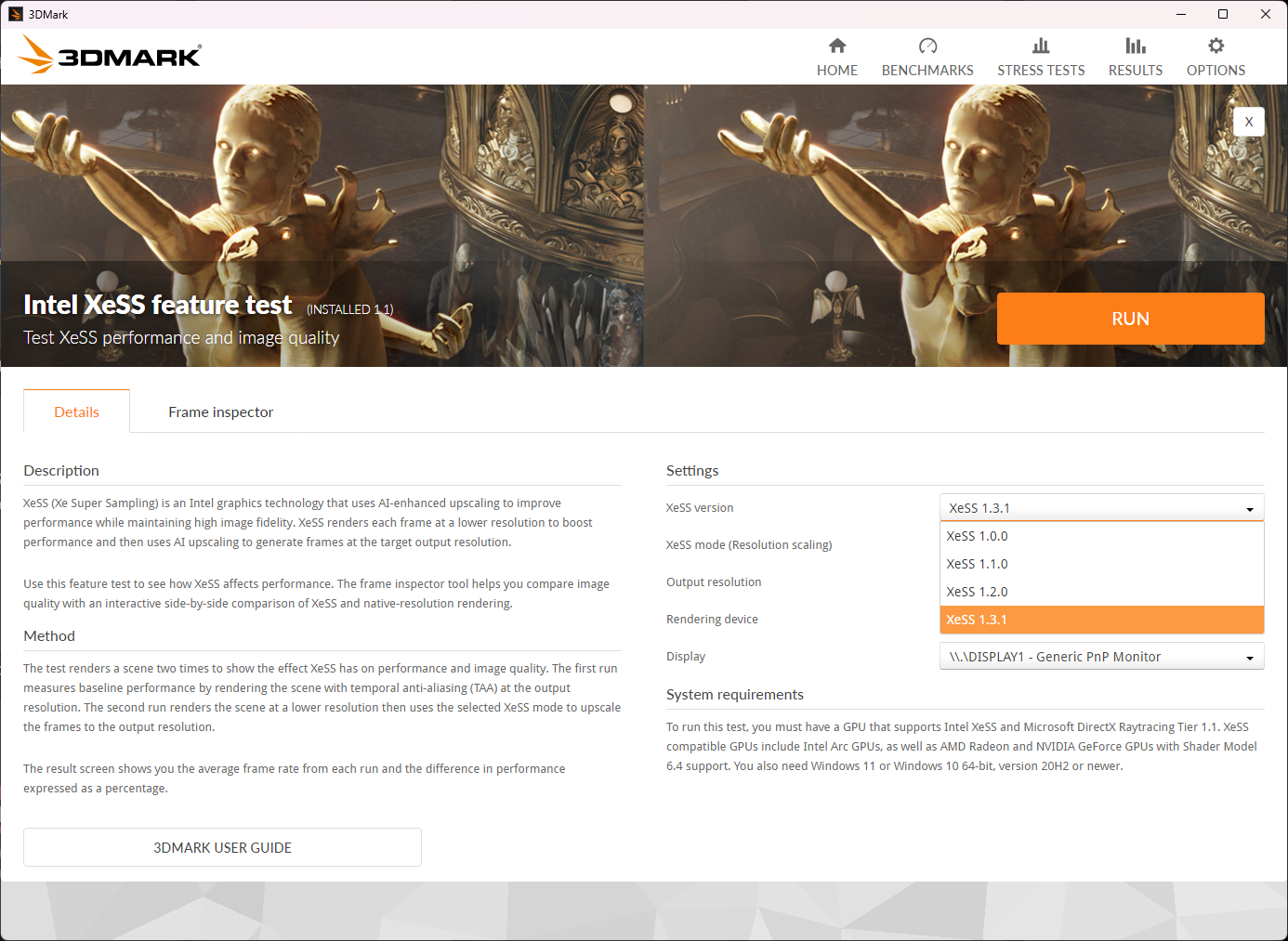This screenshot has height=941, width=1288.
Task: Choose XeSS 1.1.0 in the dropdown
Action: pyautogui.click(x=977, y=564)
